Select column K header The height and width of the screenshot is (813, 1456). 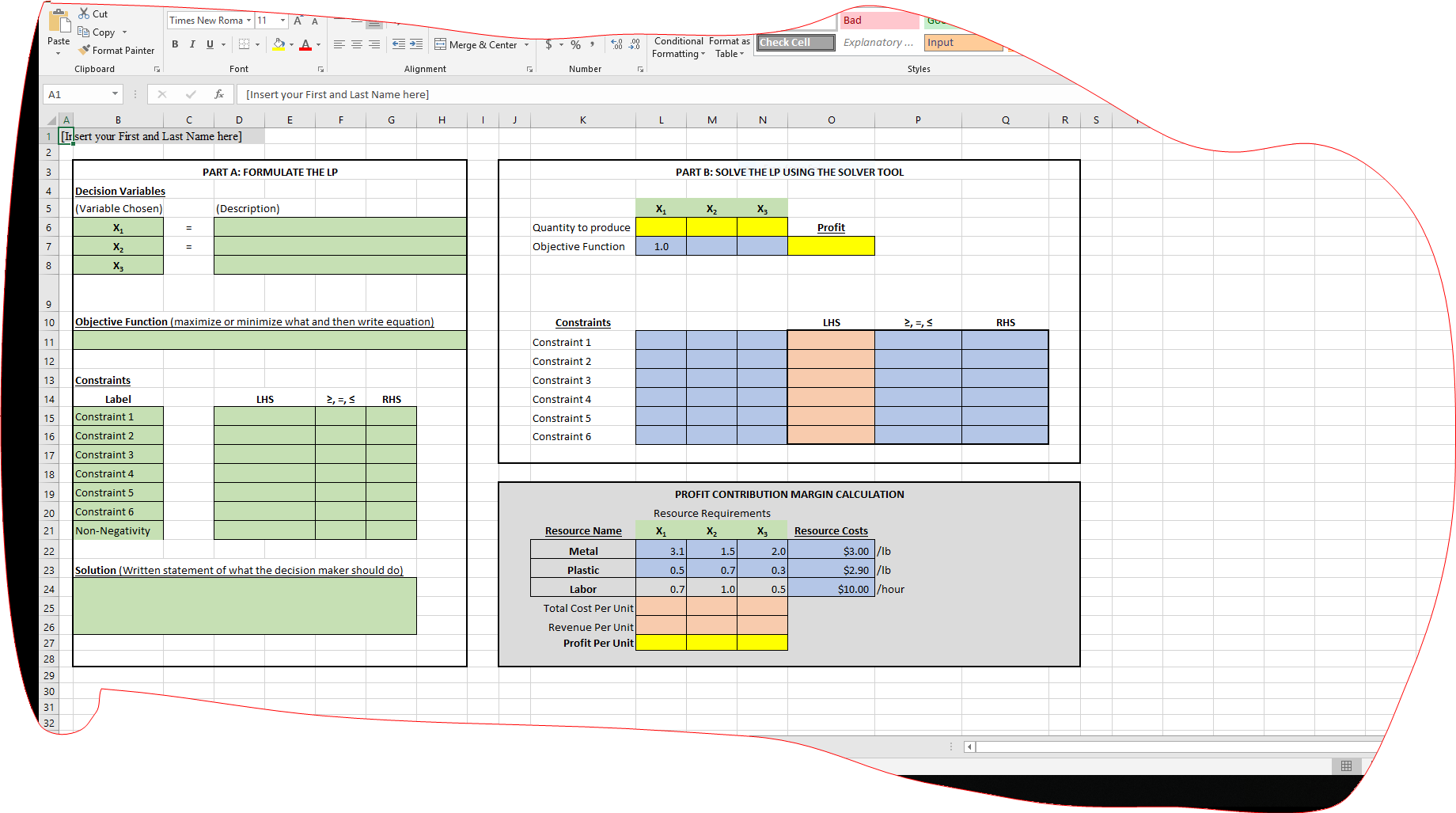[583, 120]
